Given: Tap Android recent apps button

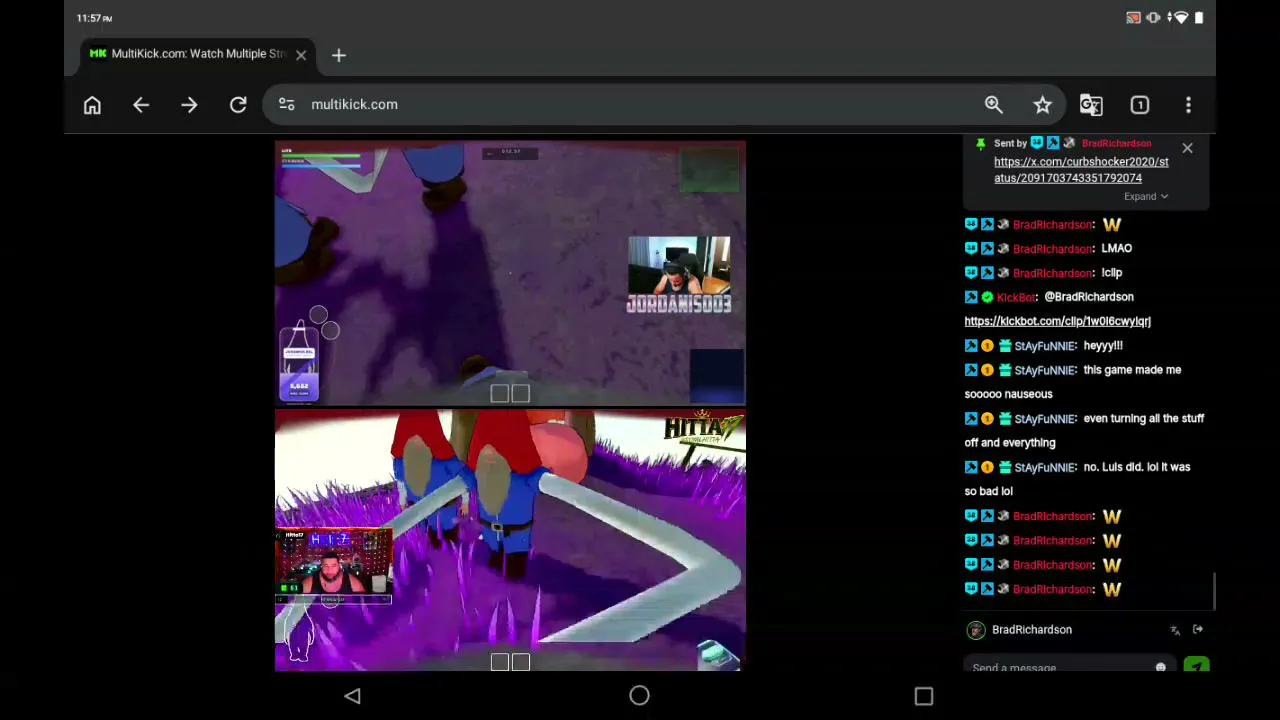Looking at the screenshot, I should 924,696.
